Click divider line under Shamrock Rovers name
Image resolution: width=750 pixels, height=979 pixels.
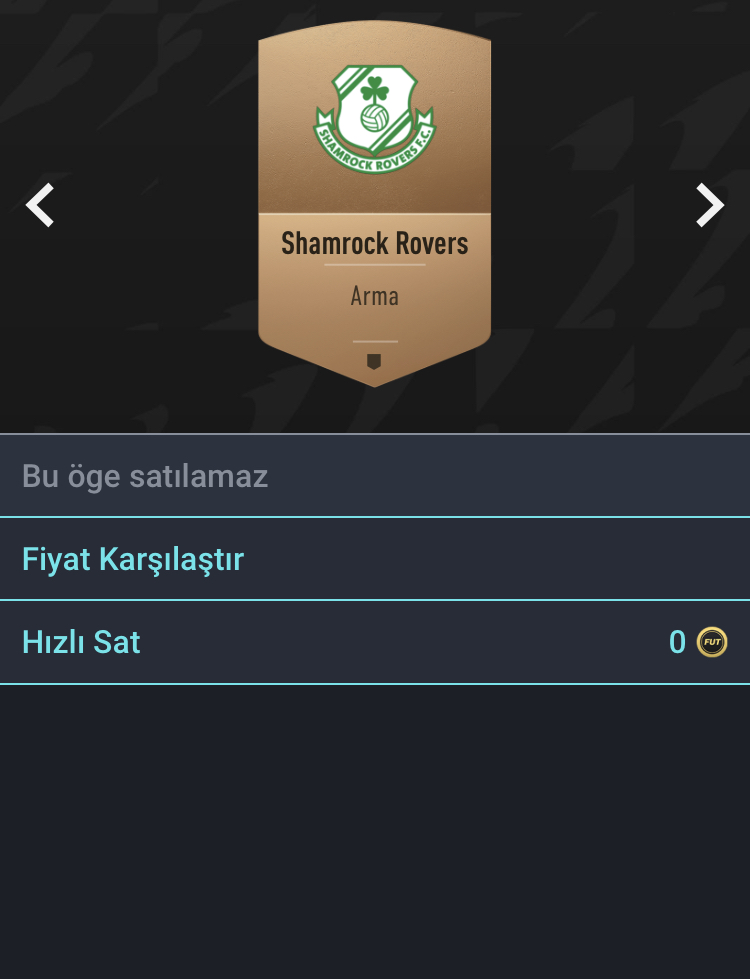pyautogui.click(x=375, y=265)
